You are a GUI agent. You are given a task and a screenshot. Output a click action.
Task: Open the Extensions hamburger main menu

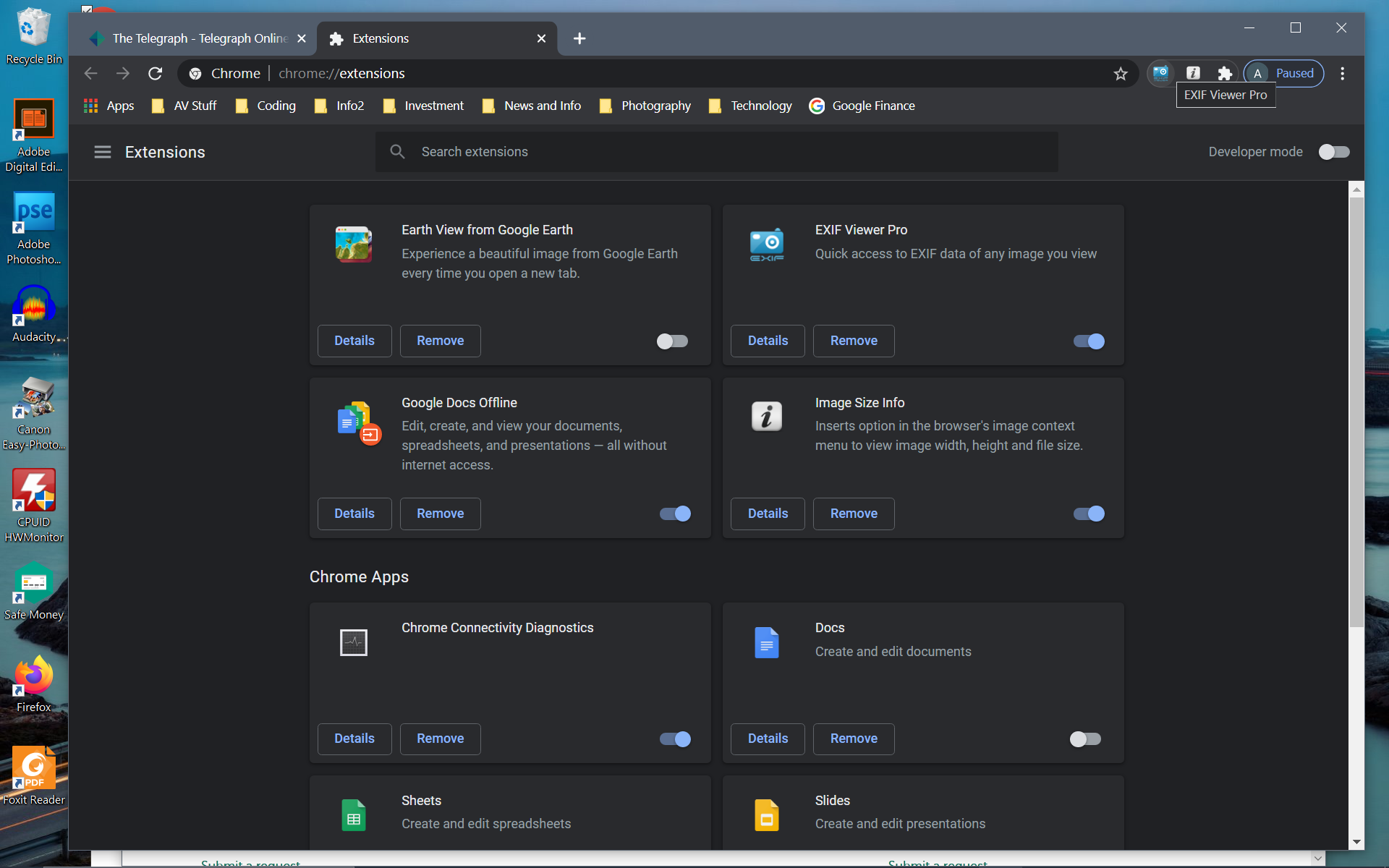(103, 152)
